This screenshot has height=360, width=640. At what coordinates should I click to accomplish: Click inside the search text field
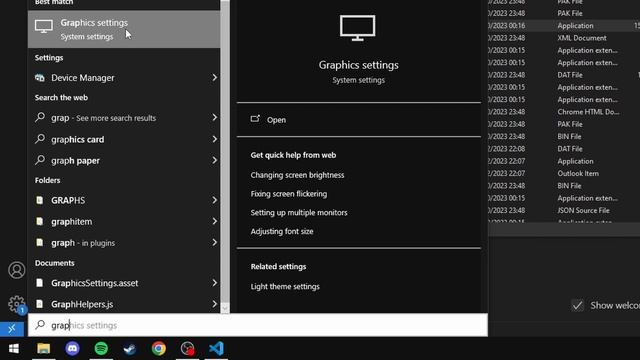258,325
